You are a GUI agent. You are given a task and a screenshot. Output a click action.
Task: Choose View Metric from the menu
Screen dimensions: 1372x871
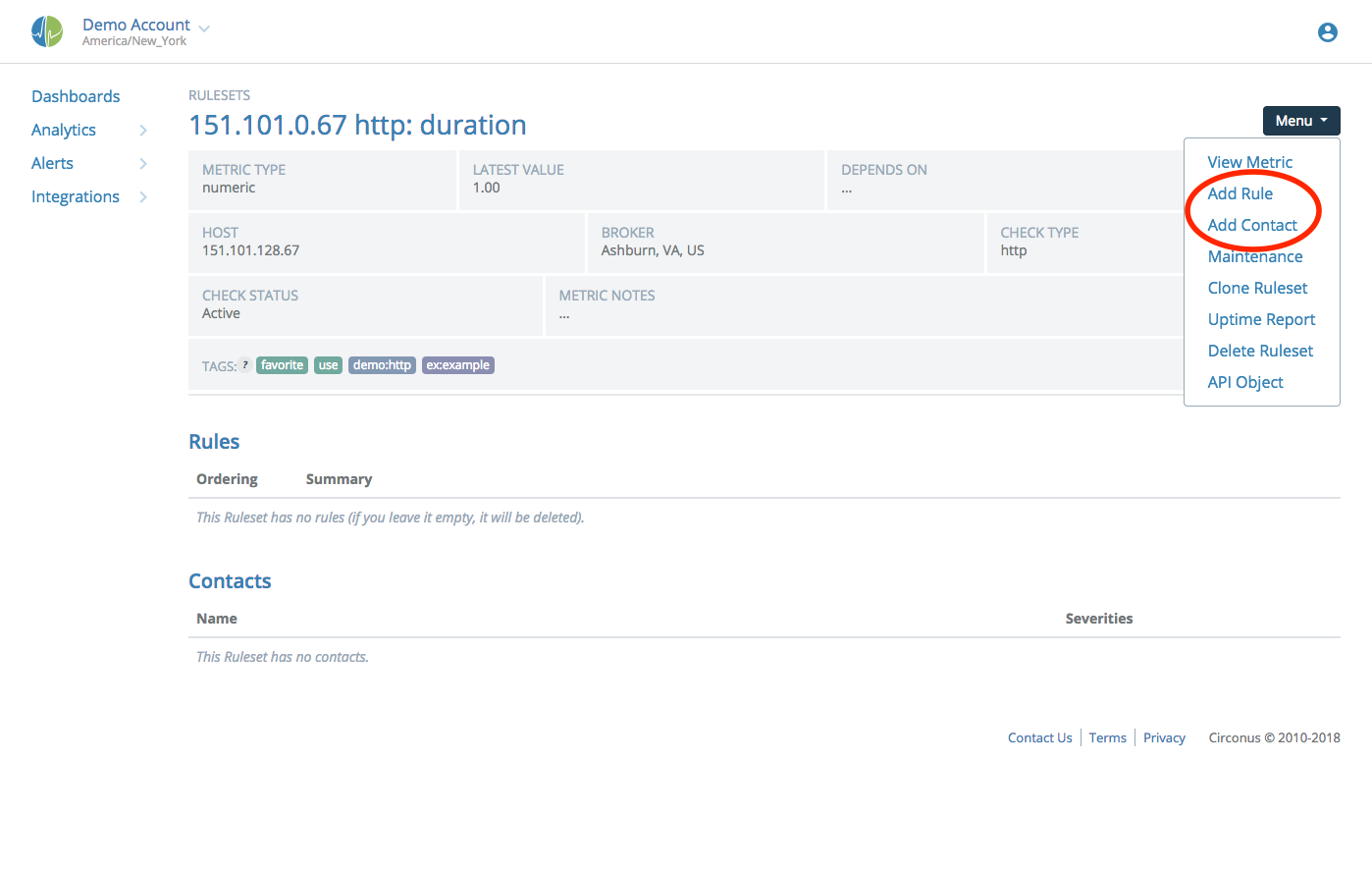coord(1249,162)
